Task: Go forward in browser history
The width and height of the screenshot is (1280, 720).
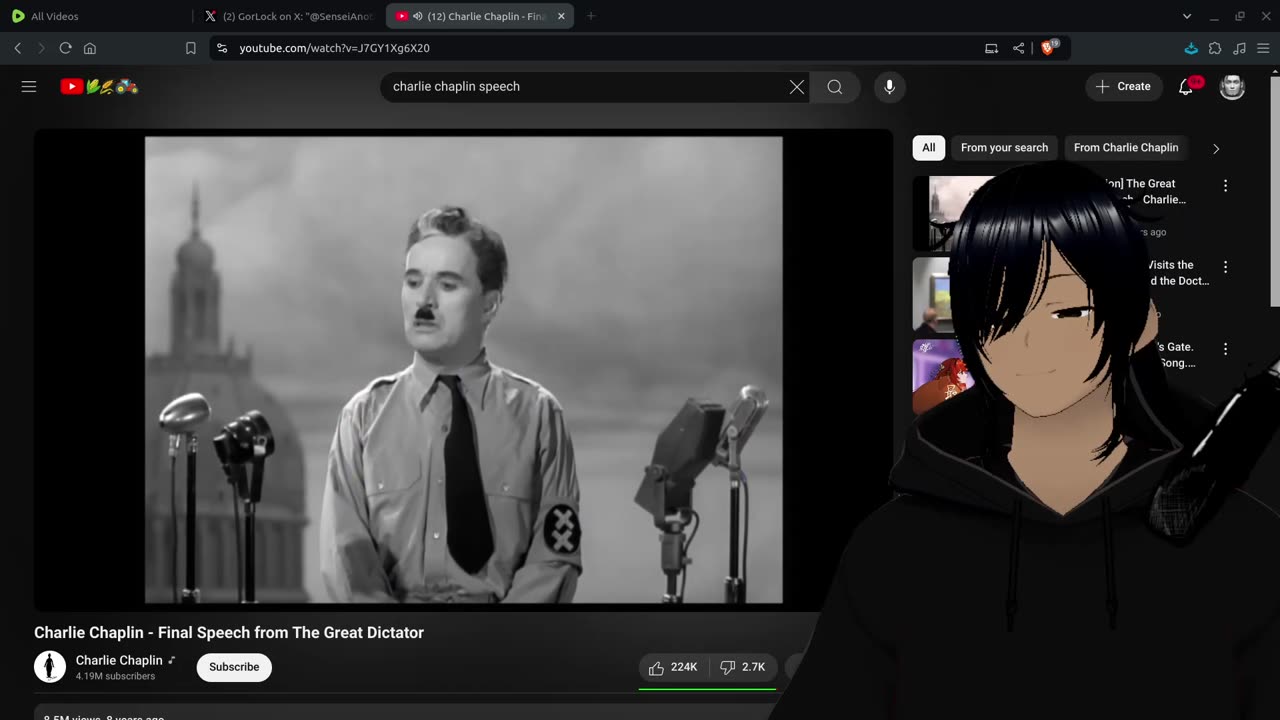Action: coord(41,48)
